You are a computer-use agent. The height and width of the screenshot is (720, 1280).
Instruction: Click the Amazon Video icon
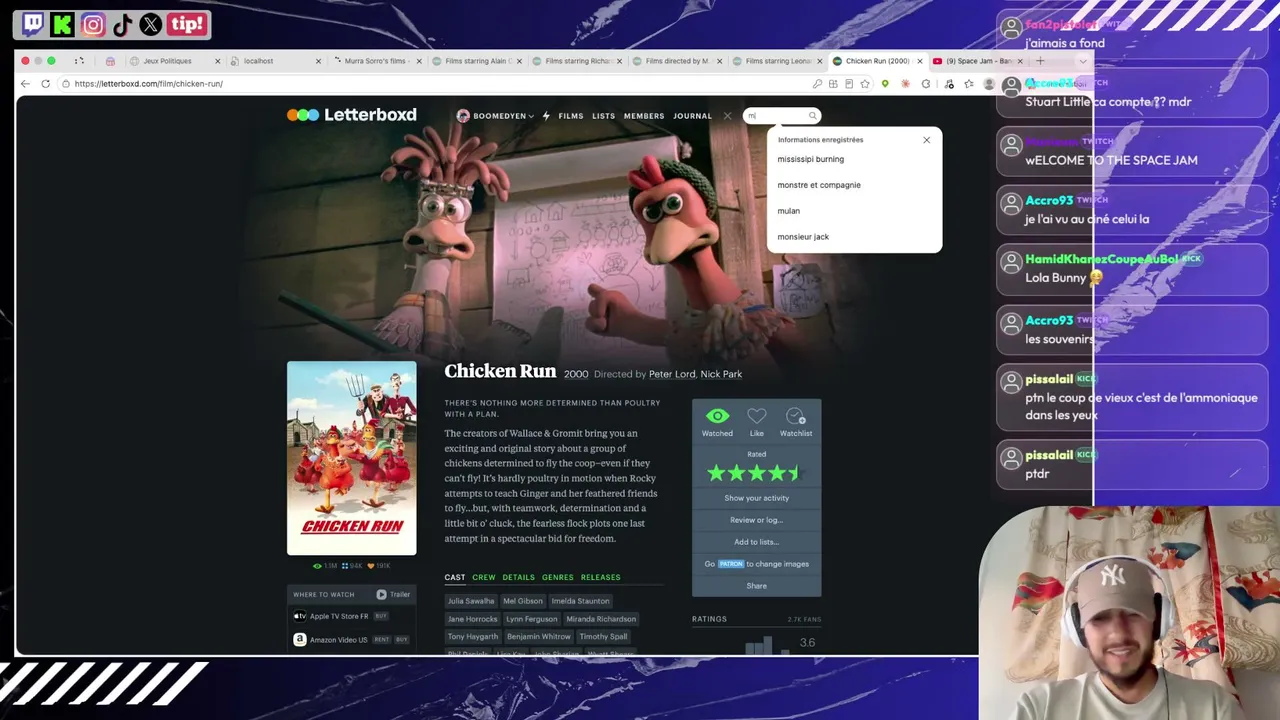pos(299,639)
